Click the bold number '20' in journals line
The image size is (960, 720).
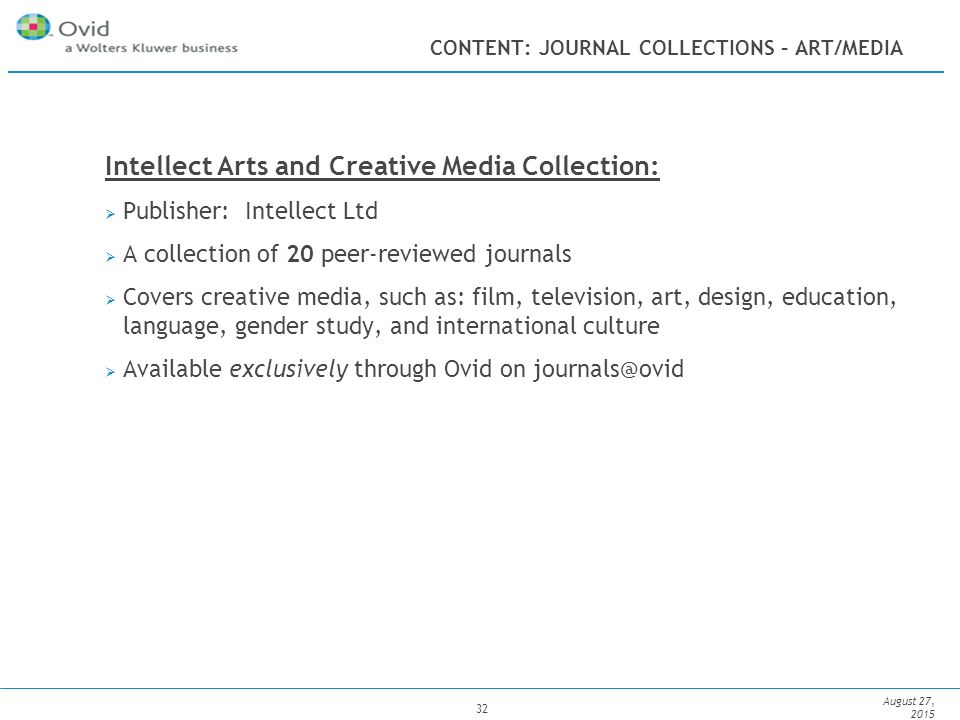click(x=300, y=253)
